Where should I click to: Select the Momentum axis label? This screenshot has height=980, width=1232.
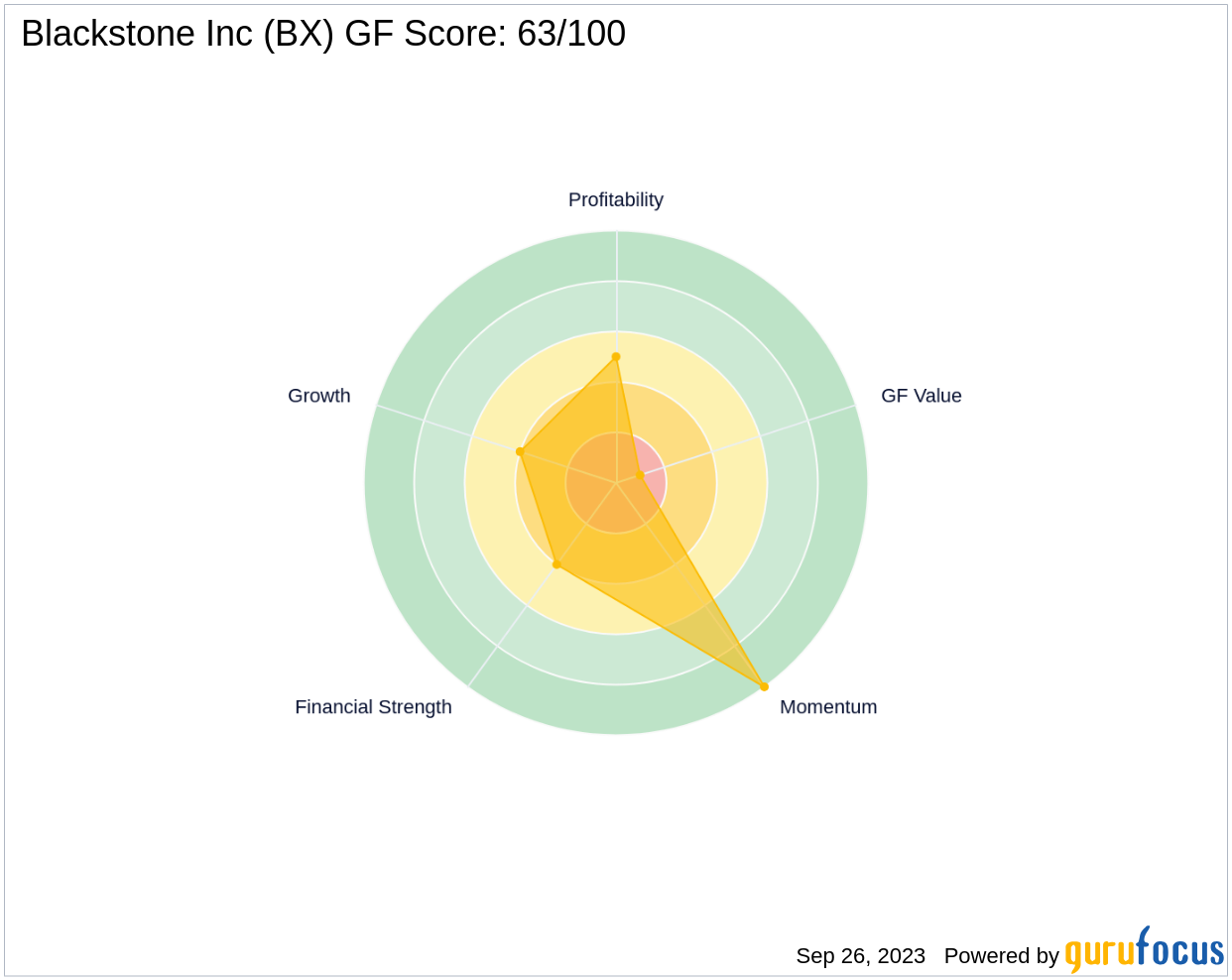(x=828, y=707)
